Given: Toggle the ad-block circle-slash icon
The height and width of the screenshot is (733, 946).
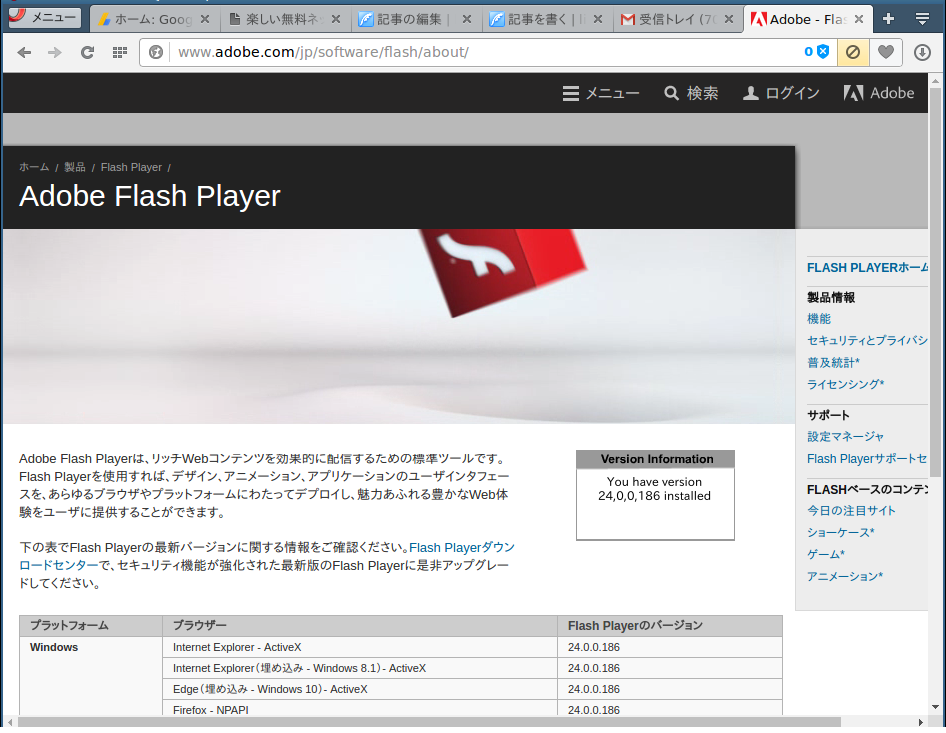Looking at the screenshot, I should pyautogui.click(x=852, y=52).
